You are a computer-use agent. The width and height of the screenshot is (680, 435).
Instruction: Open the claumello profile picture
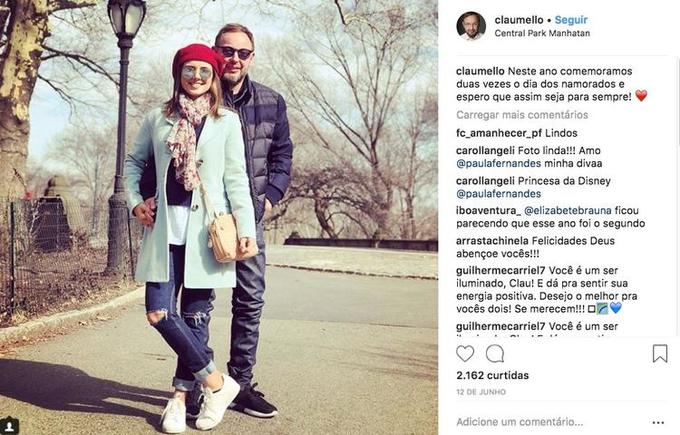(471, 26)
